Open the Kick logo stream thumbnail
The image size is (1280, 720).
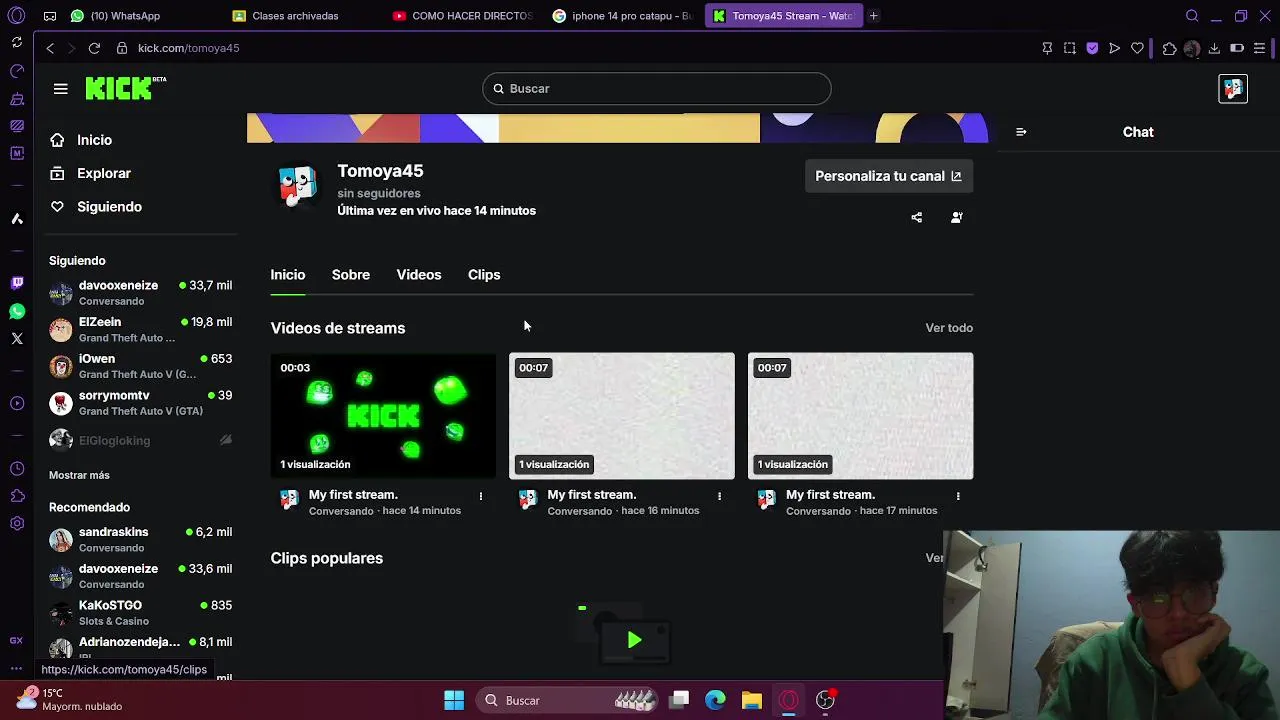(x=383, y=416)
